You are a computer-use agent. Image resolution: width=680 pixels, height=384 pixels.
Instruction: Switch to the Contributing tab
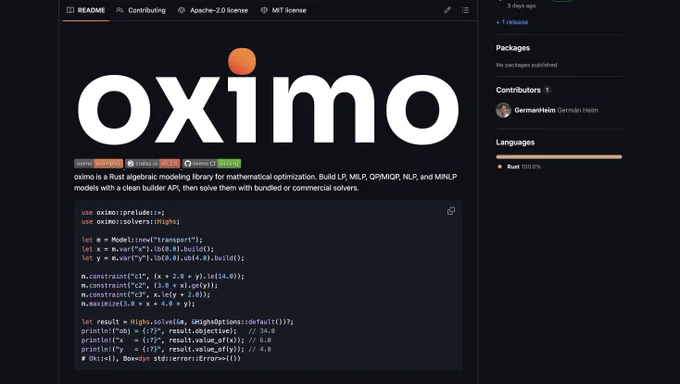coord(141,10)
